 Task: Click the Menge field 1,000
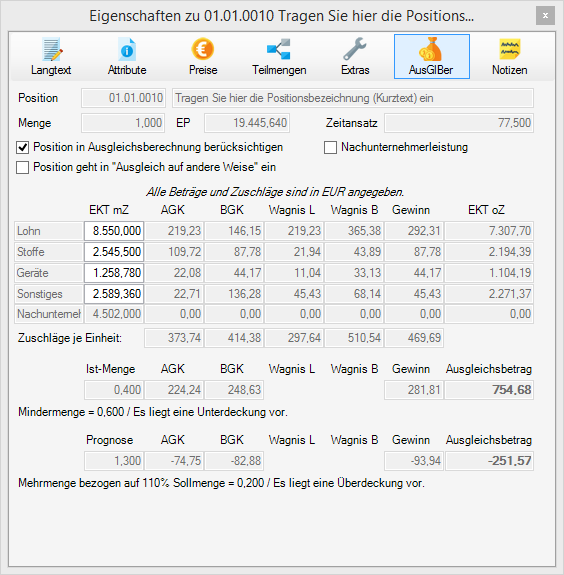(x=123, y=122)
